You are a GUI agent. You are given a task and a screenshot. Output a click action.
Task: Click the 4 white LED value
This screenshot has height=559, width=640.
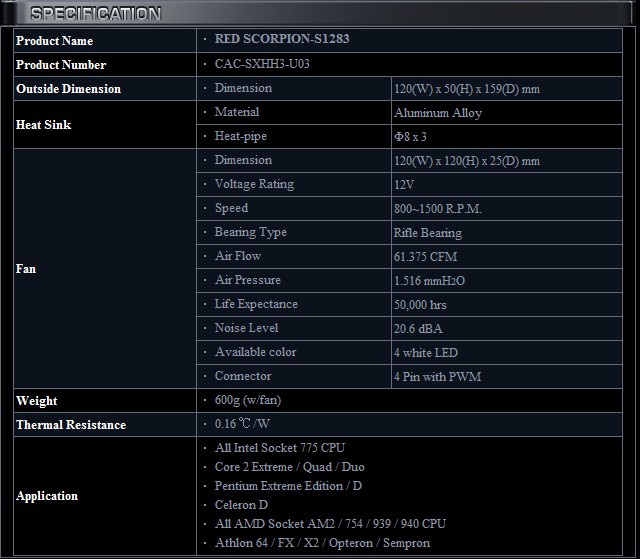[426, 353]
